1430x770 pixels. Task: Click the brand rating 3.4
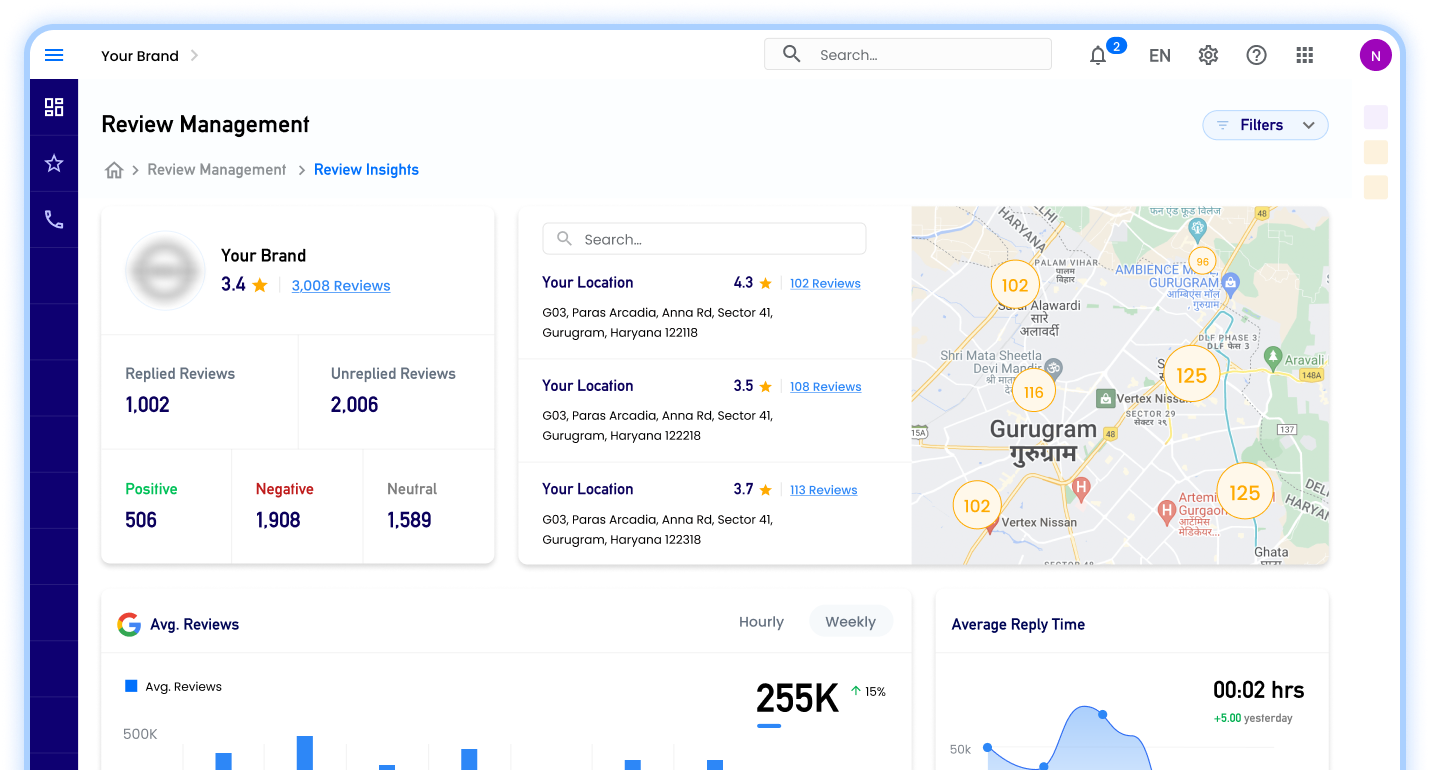(x=233, y=285)
